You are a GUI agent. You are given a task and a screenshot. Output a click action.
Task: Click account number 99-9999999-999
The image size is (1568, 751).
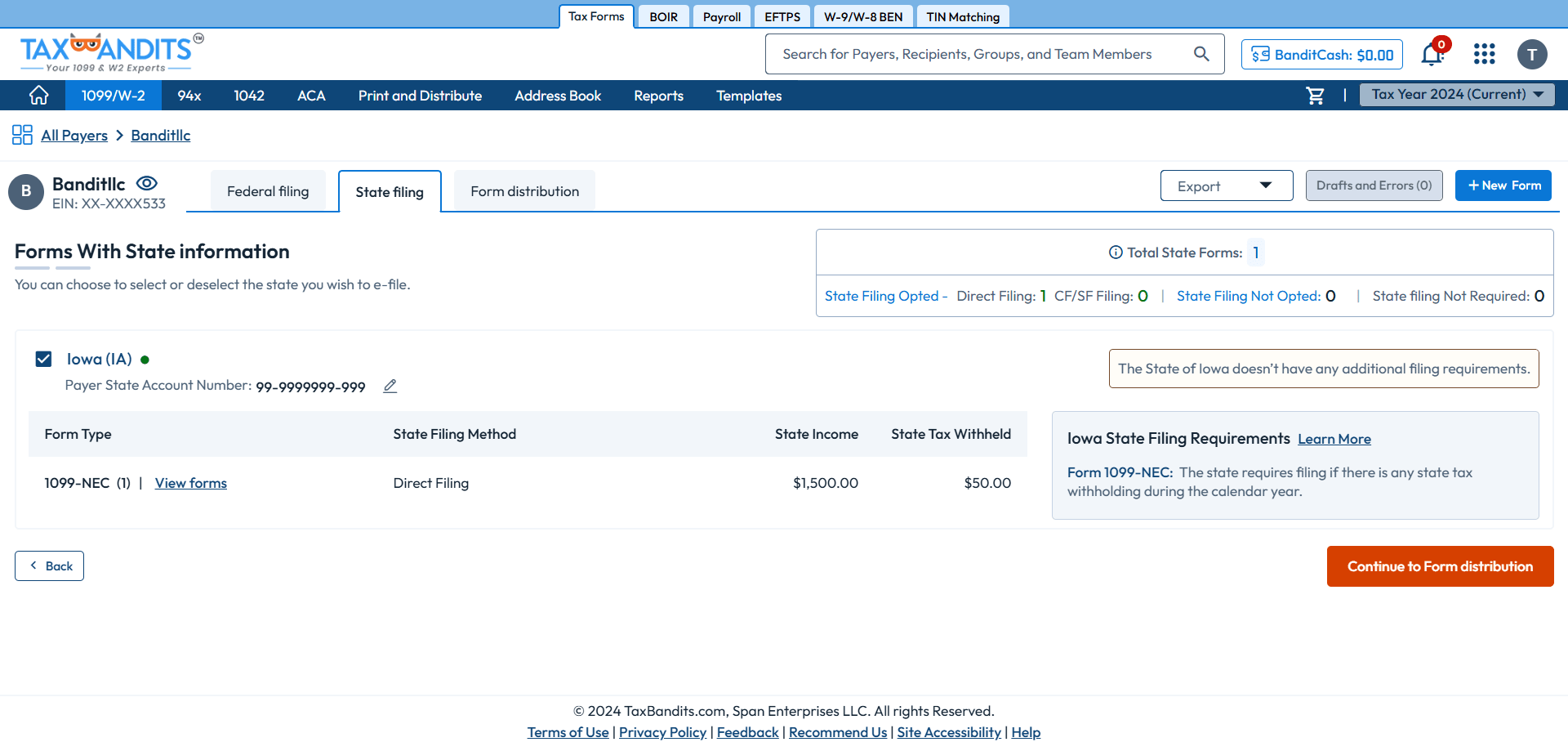(x=310, y=387)
